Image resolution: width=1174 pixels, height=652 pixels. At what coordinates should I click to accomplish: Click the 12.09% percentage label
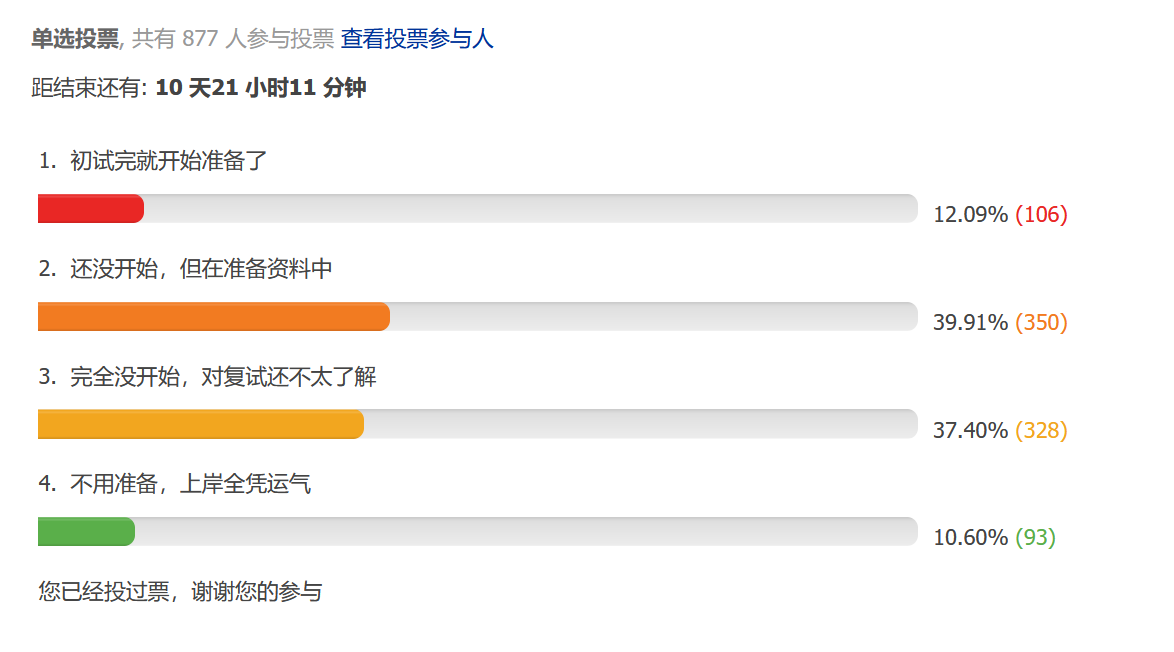tap(970, 215)
